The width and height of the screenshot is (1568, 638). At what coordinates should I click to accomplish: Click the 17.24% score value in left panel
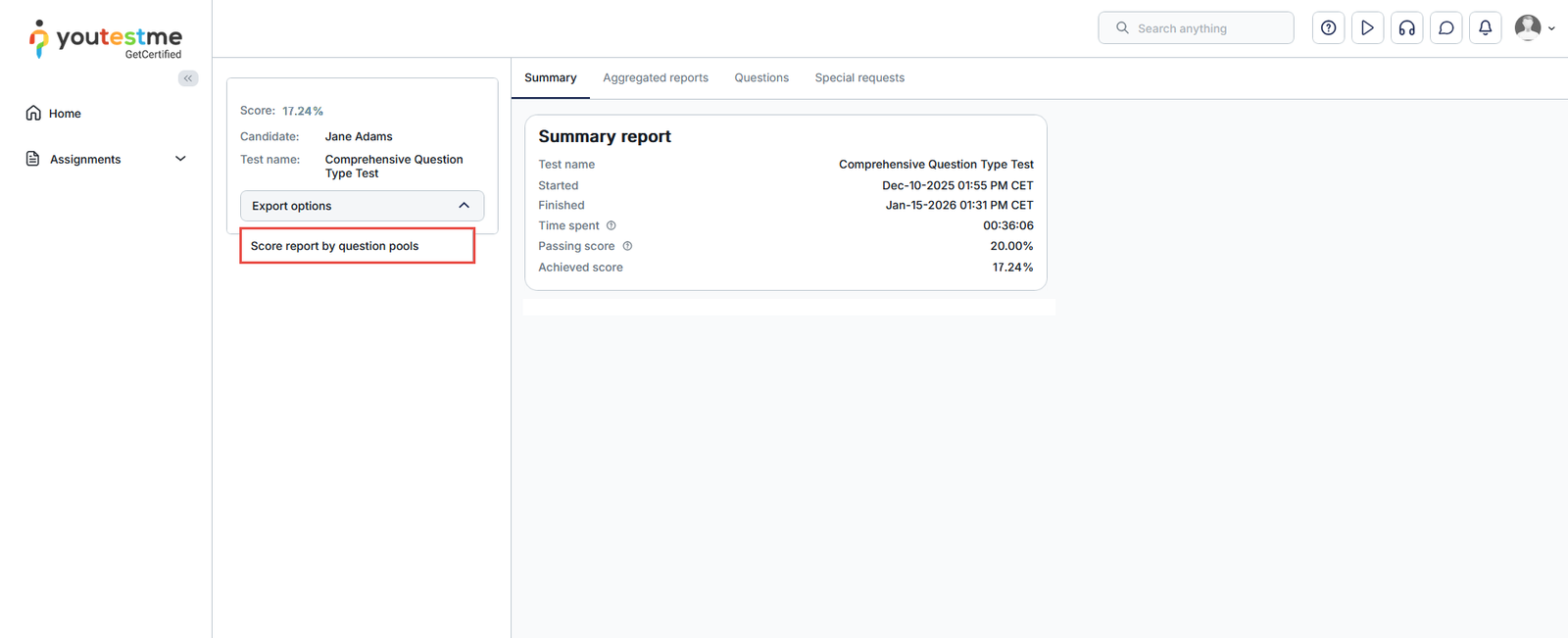click(303, 111)
